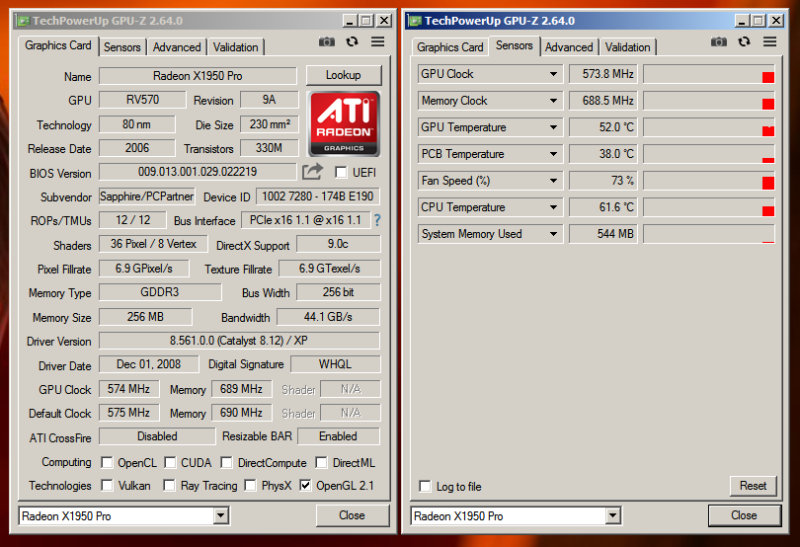This screenshot has height=547, width=800.
Task: Click GPU-Z title icon in left window
Action: (x=23, y=21)
